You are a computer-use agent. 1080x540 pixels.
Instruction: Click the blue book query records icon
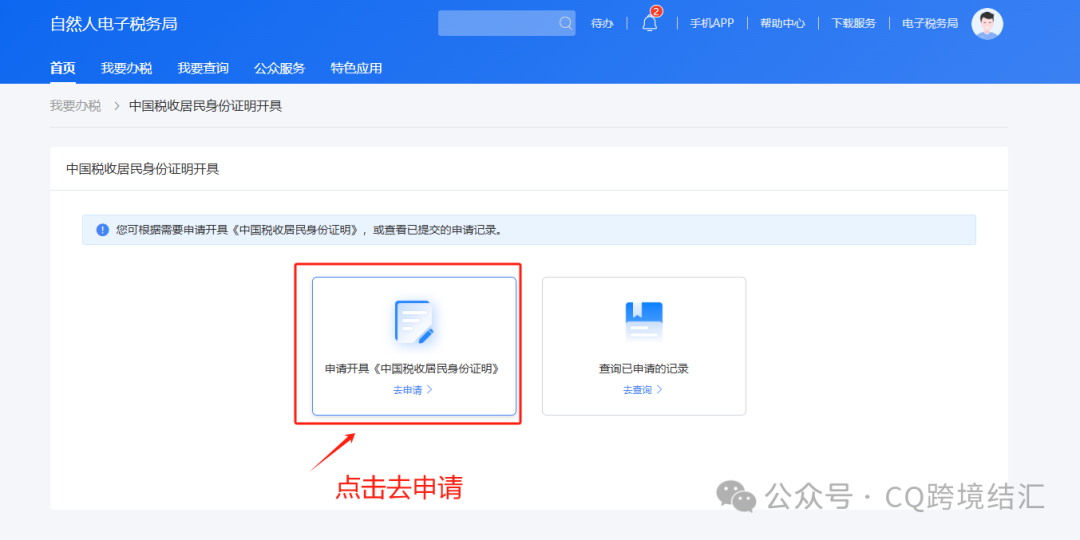point(644,322)
